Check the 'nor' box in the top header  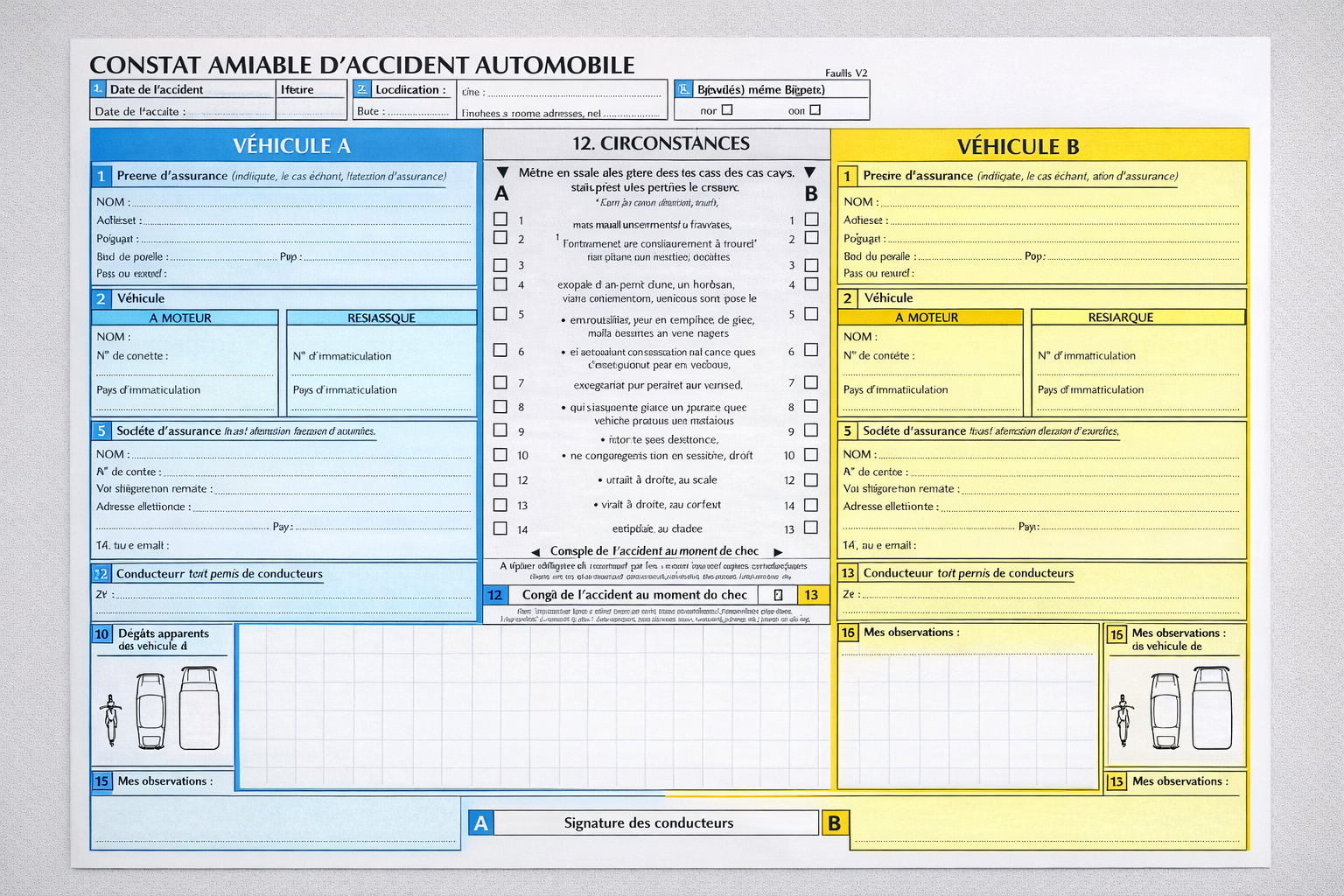click(727, 110)
